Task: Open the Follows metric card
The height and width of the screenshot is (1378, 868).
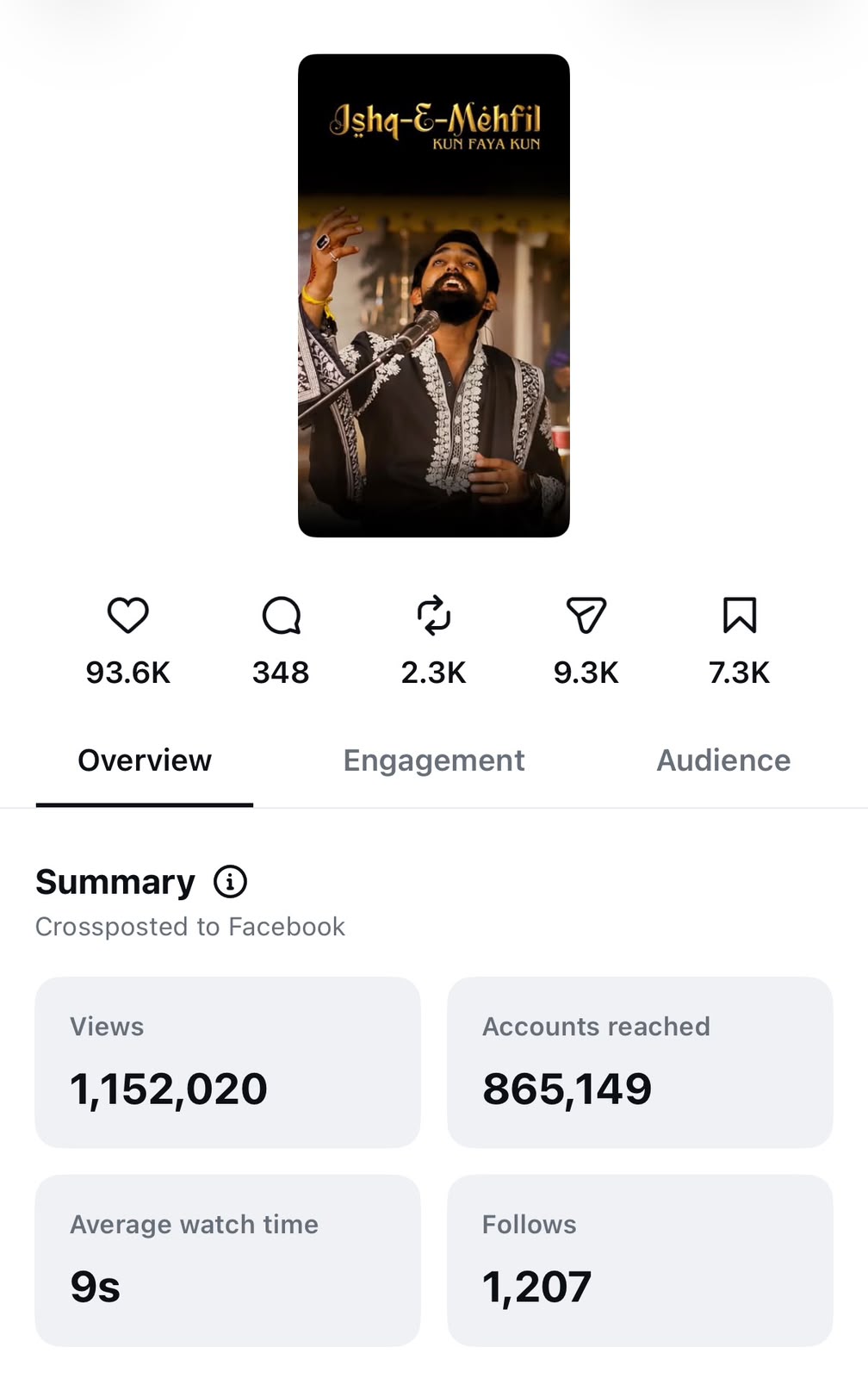Action: [x=640, y=1261]
